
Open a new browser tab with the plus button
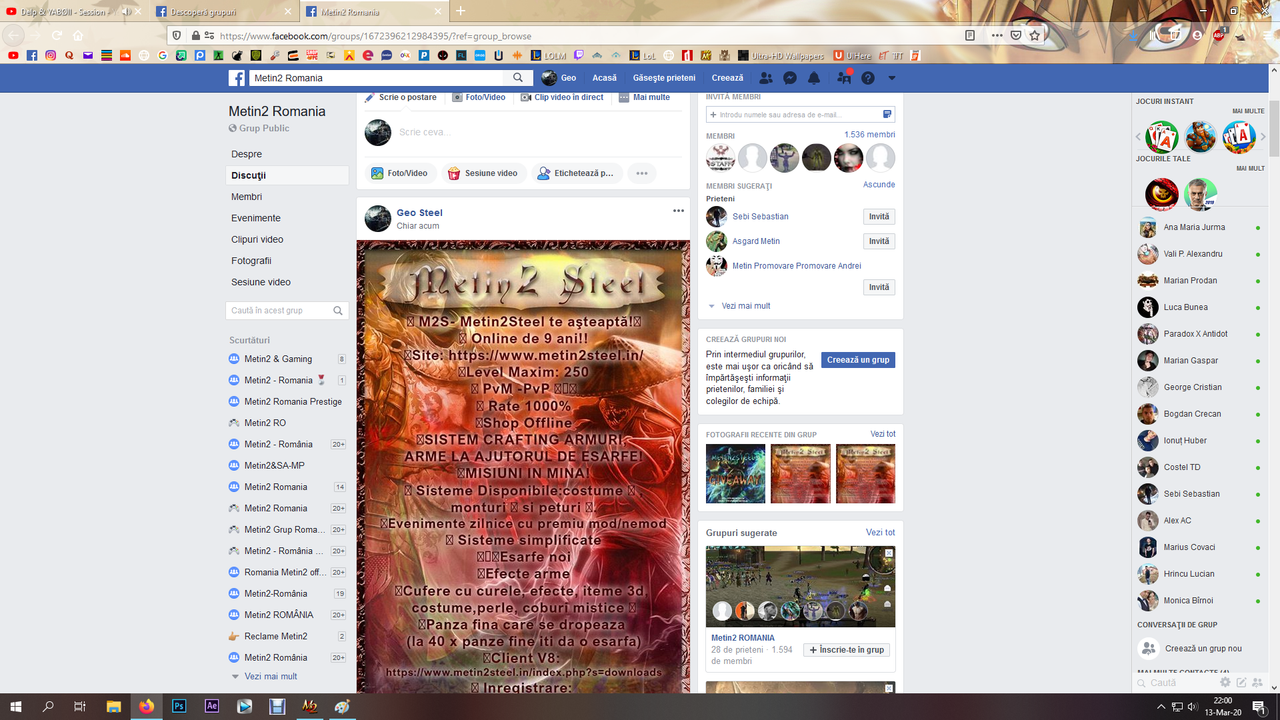(x=460, y=11)
